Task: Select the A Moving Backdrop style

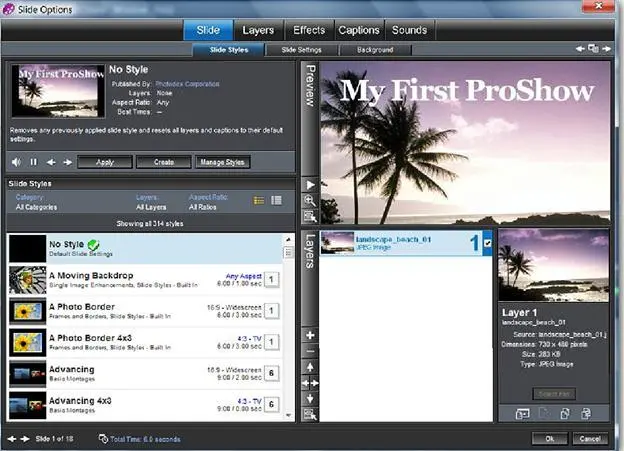Action: click(x=145, y=280)
